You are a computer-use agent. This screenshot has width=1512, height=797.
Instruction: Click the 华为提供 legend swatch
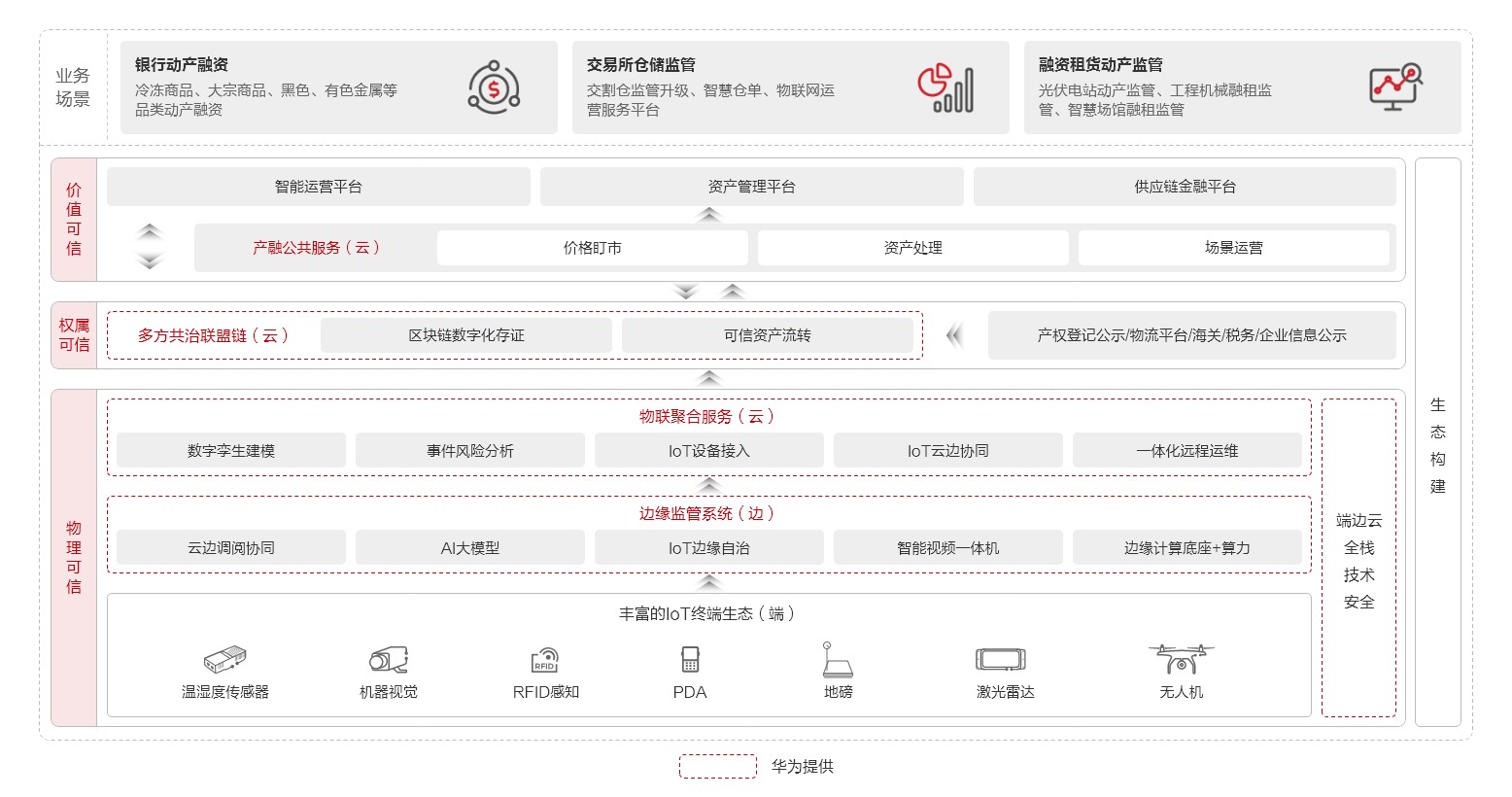coord(717,766)
